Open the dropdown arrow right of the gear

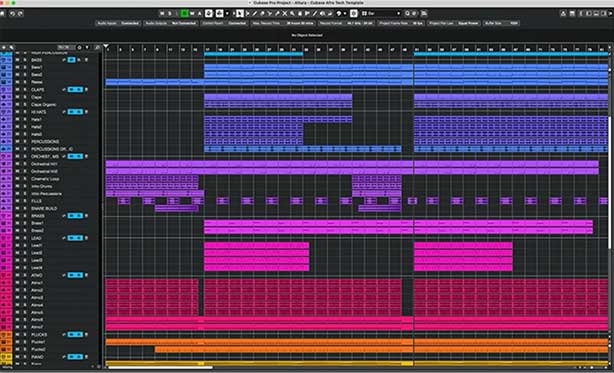[x=87, y=47]
